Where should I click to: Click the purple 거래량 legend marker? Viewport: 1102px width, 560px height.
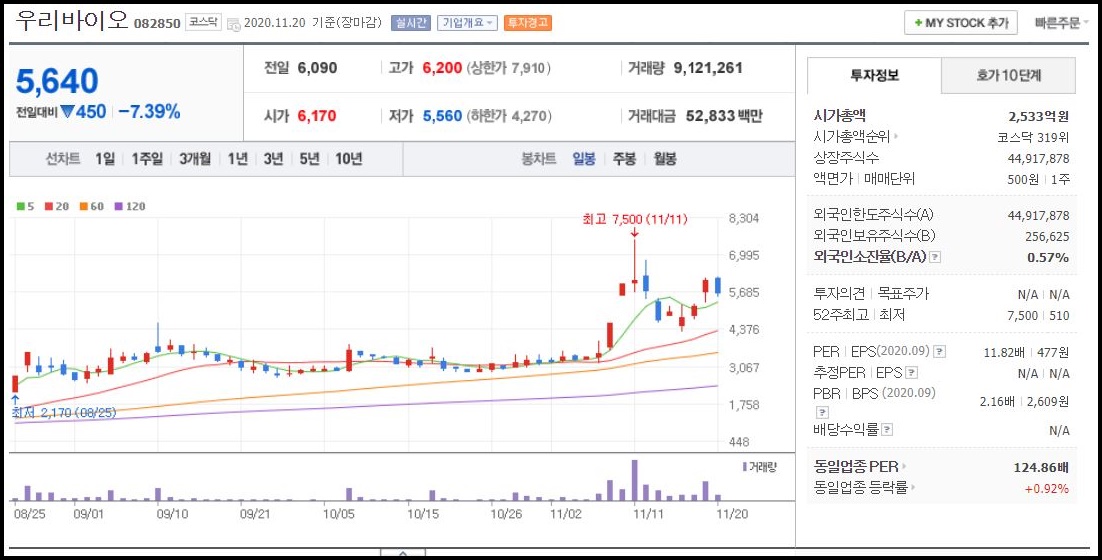pos(744,467)
